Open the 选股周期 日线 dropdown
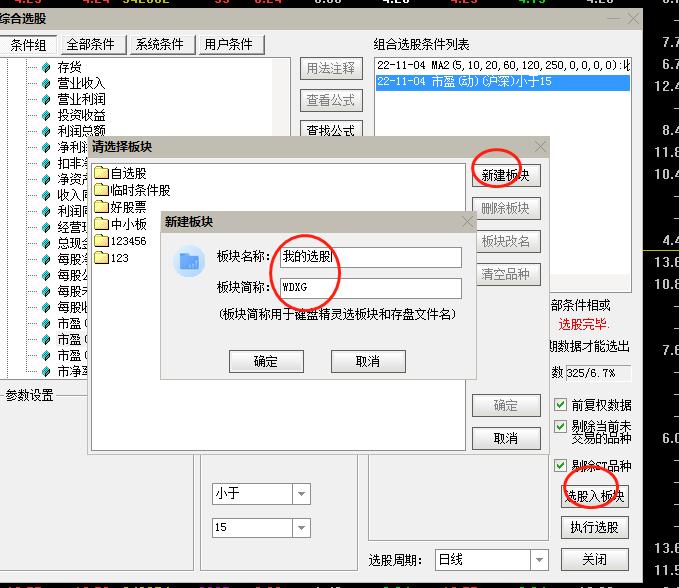The width and height of the screenshot is (679, 588). pyautogui.click(x=539, y=560)
